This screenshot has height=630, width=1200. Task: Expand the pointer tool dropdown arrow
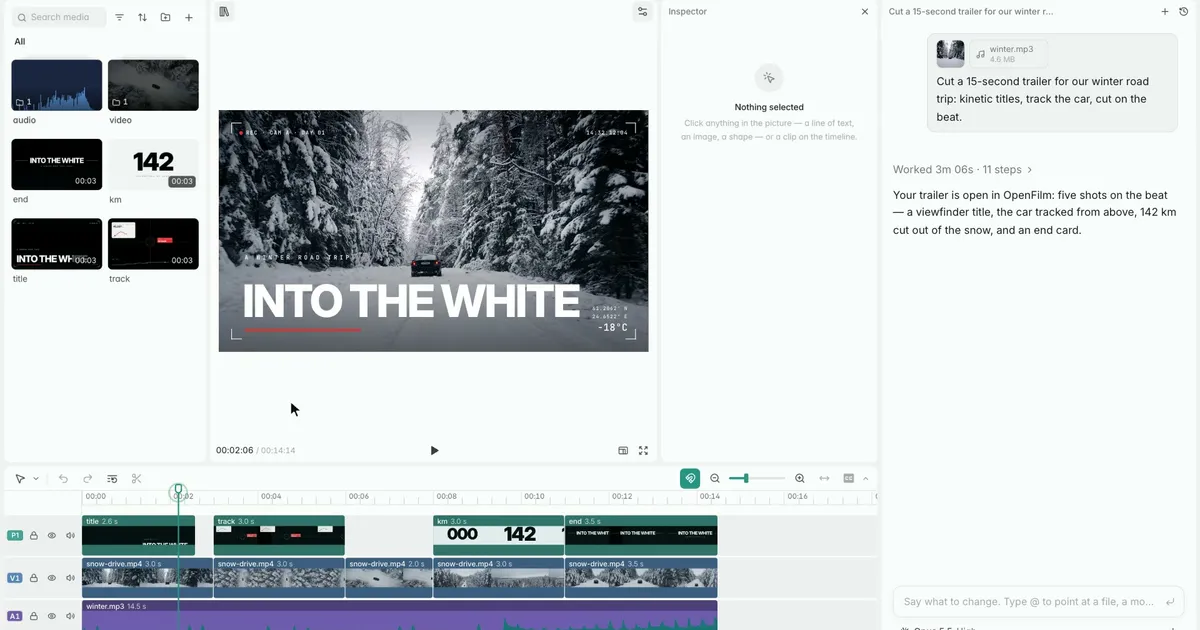pos(36,479)
